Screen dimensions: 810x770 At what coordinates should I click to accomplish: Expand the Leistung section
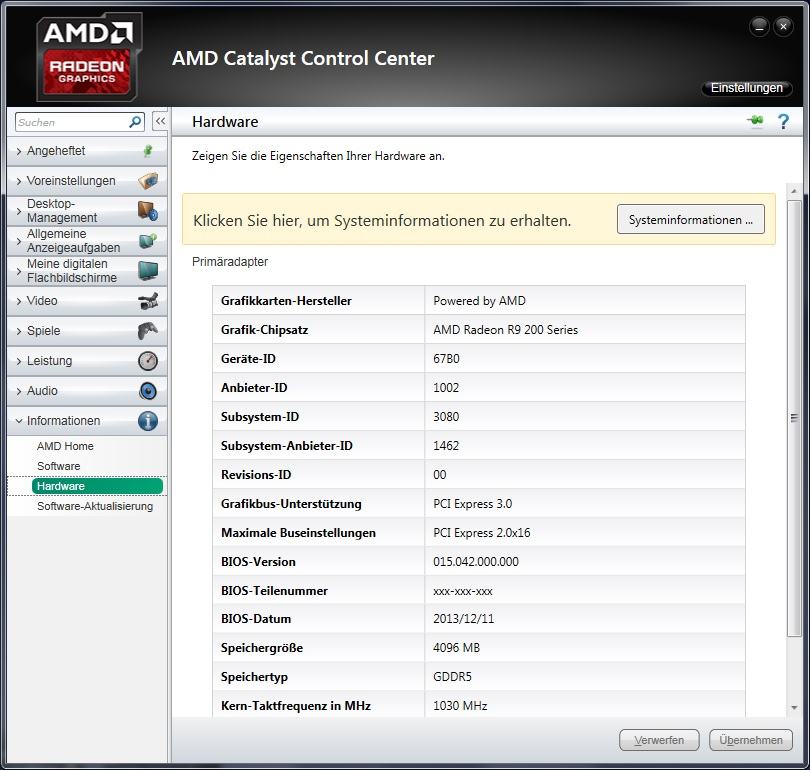pos(87,360)
